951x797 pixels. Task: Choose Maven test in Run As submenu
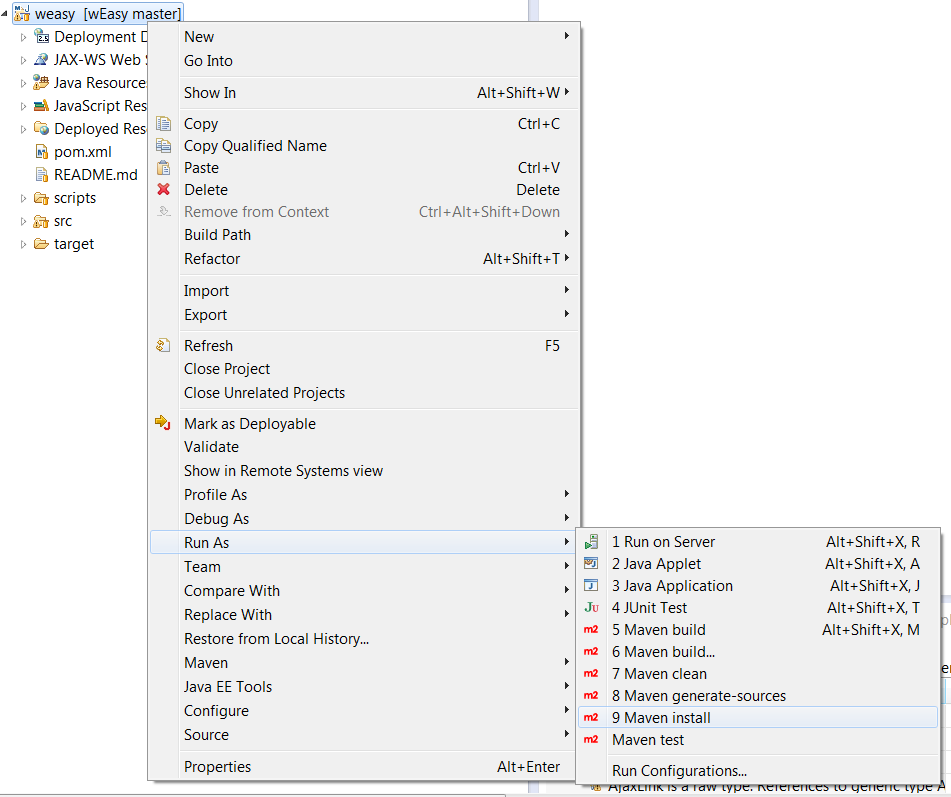point(648,740)
